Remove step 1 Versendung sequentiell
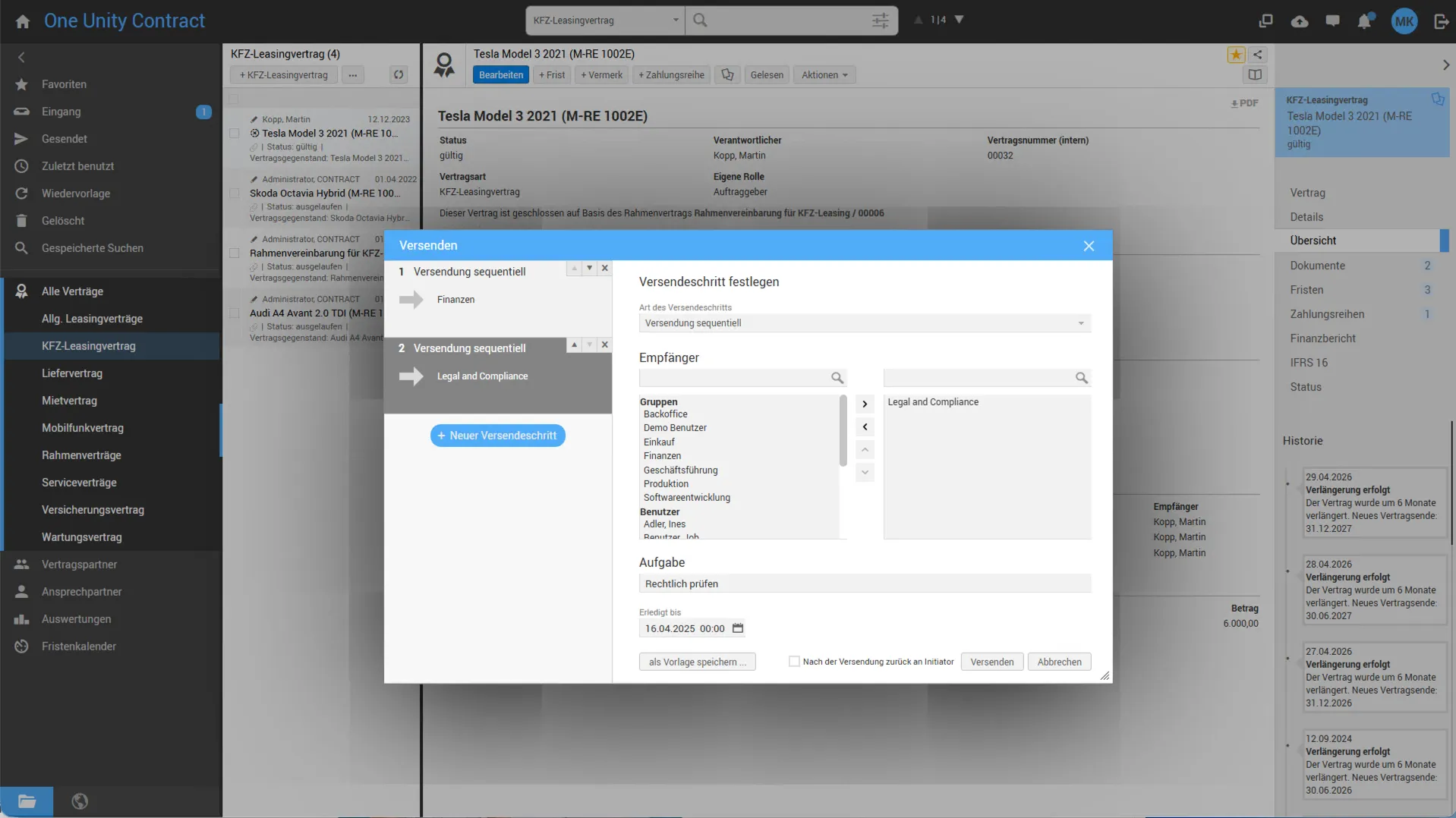1456x818 pixels. click(x=605, y=268)
